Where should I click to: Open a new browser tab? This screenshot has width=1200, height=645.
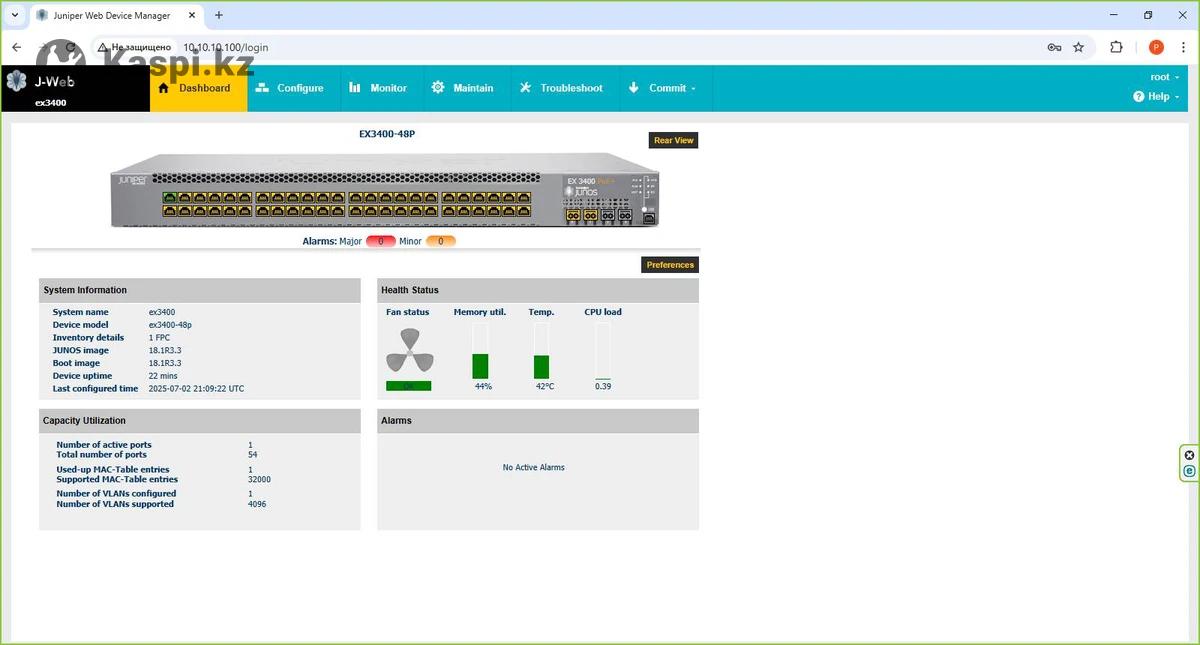coord(219,15)
